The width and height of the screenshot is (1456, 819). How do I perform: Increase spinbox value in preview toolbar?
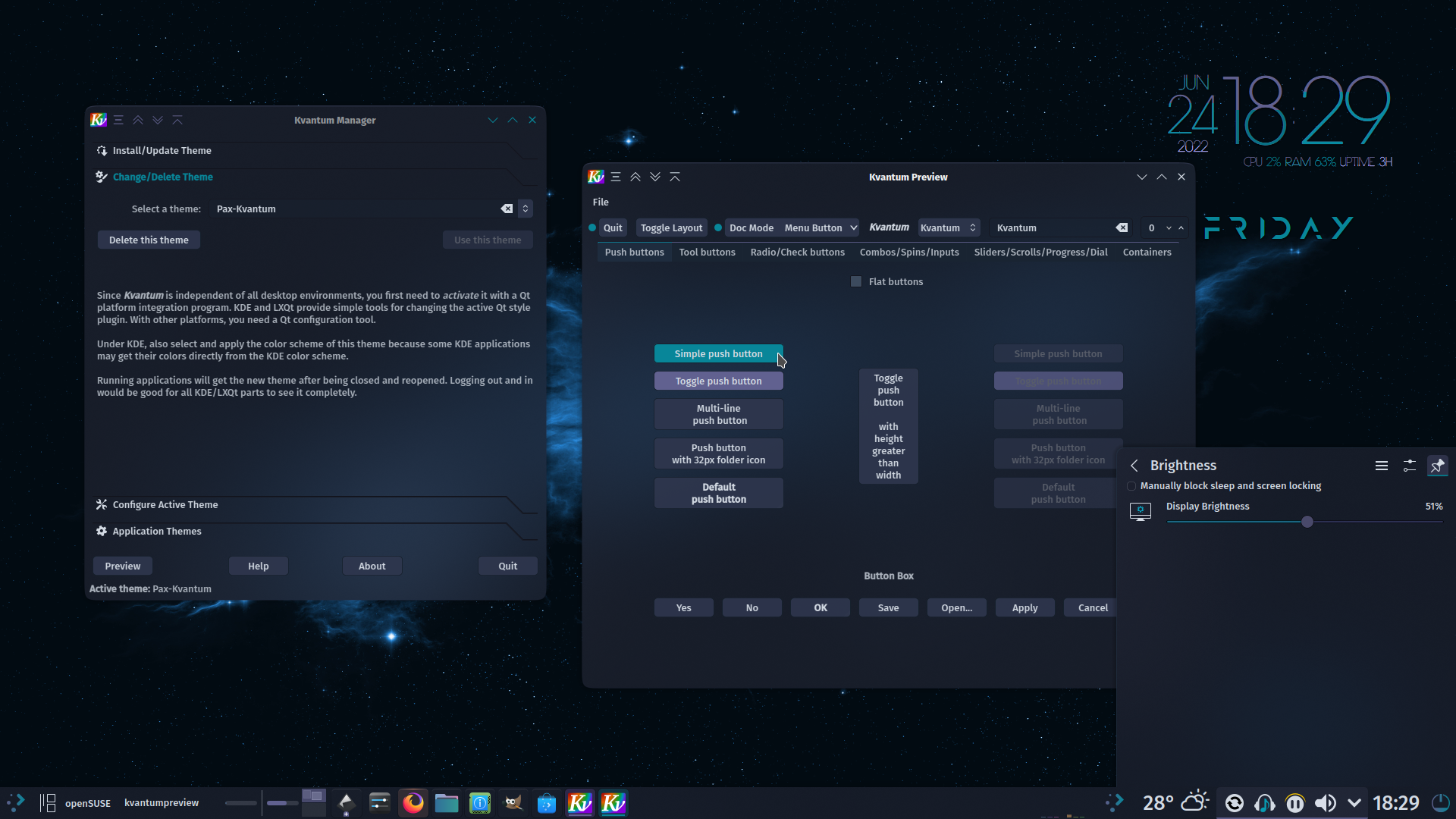(x=1181, y=227)
